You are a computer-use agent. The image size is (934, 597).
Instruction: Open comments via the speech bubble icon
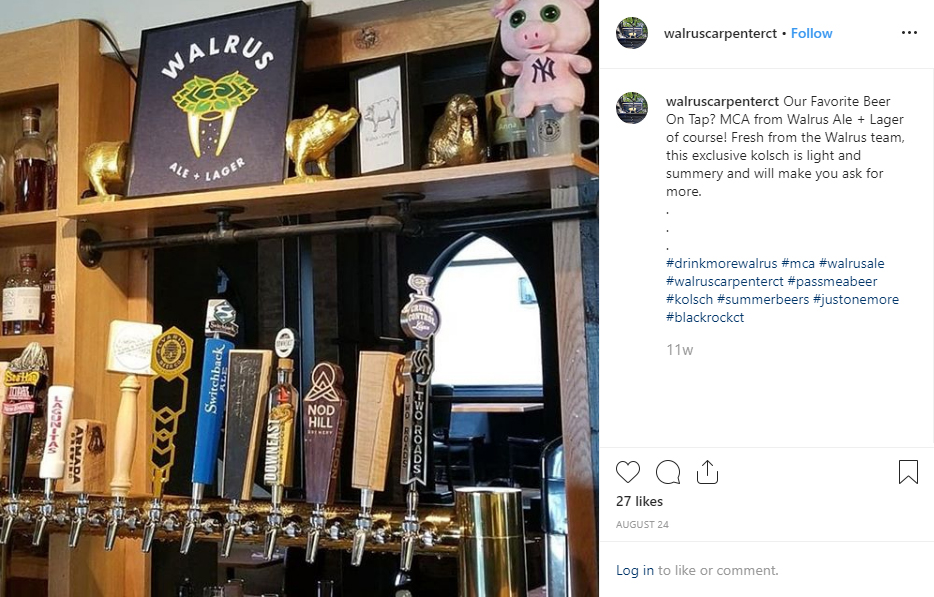coord(668,472)
